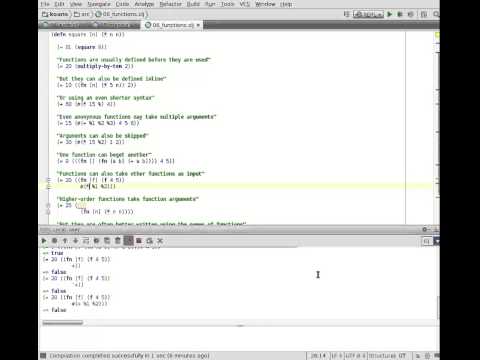Screen dimensions: 480x360
Task: Open the Code menu
Action: [122, 4]
